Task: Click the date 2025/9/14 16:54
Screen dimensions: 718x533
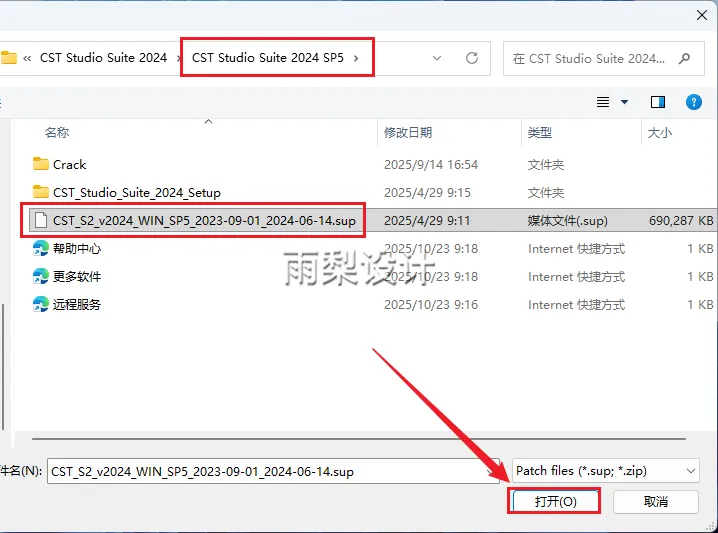Action: tap(431, 164)
